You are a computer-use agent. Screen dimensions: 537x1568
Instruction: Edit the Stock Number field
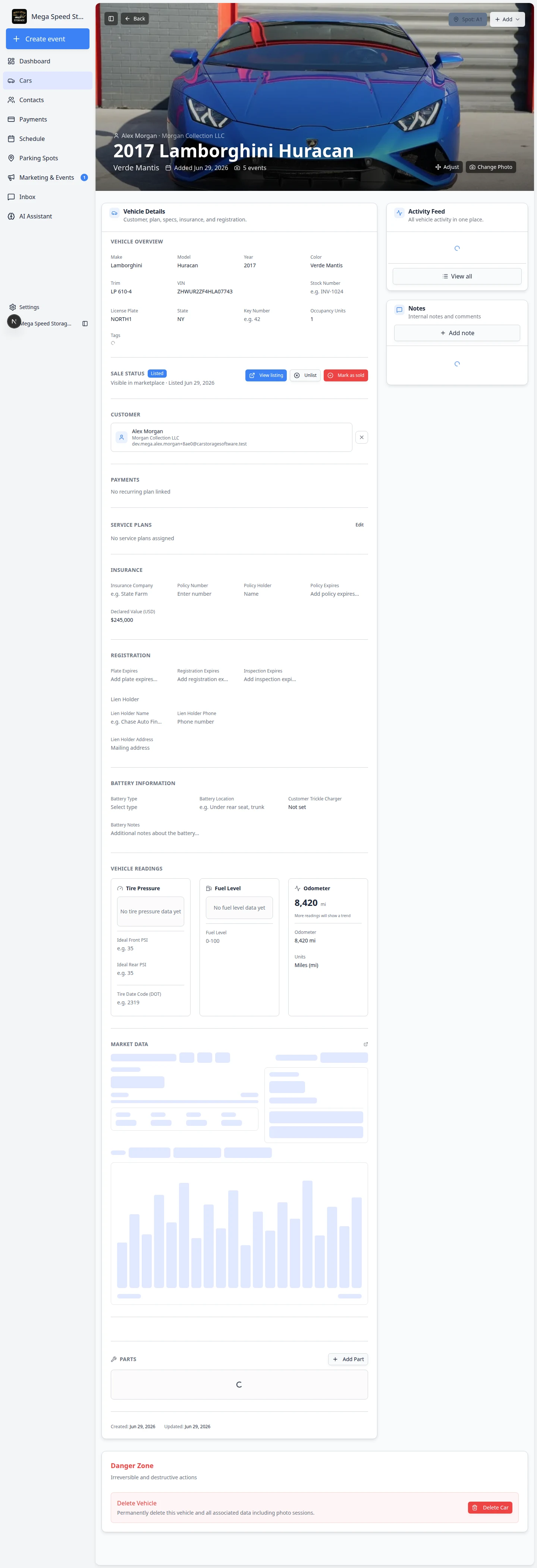point(339,292)
